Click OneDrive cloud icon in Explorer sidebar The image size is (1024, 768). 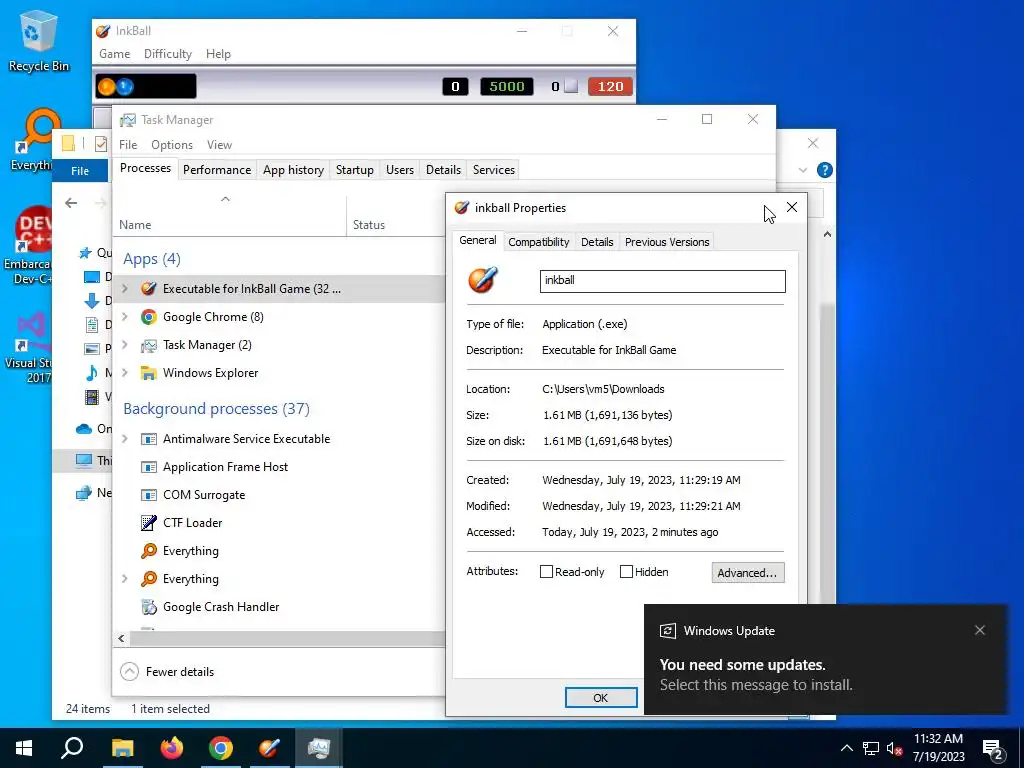pyautogui.click(x=84, y=429)
